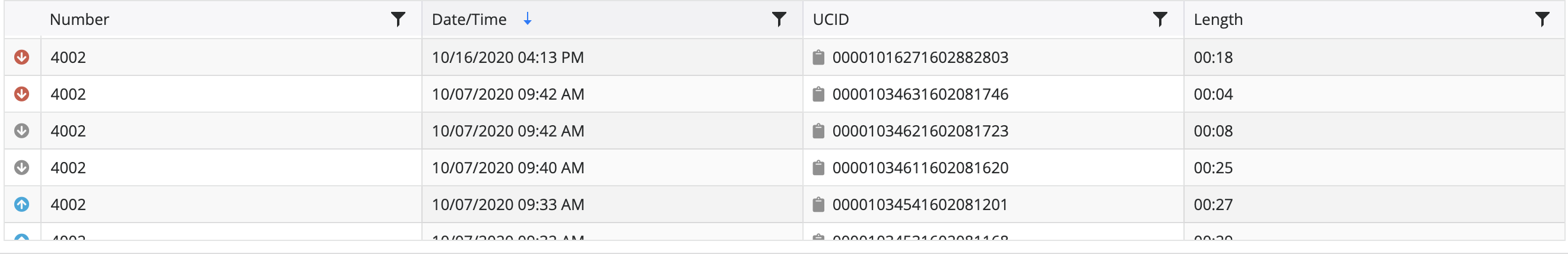
Task: Click the blue outgoing-call icon in the 09:33 AM row
Action: [22, 204]
